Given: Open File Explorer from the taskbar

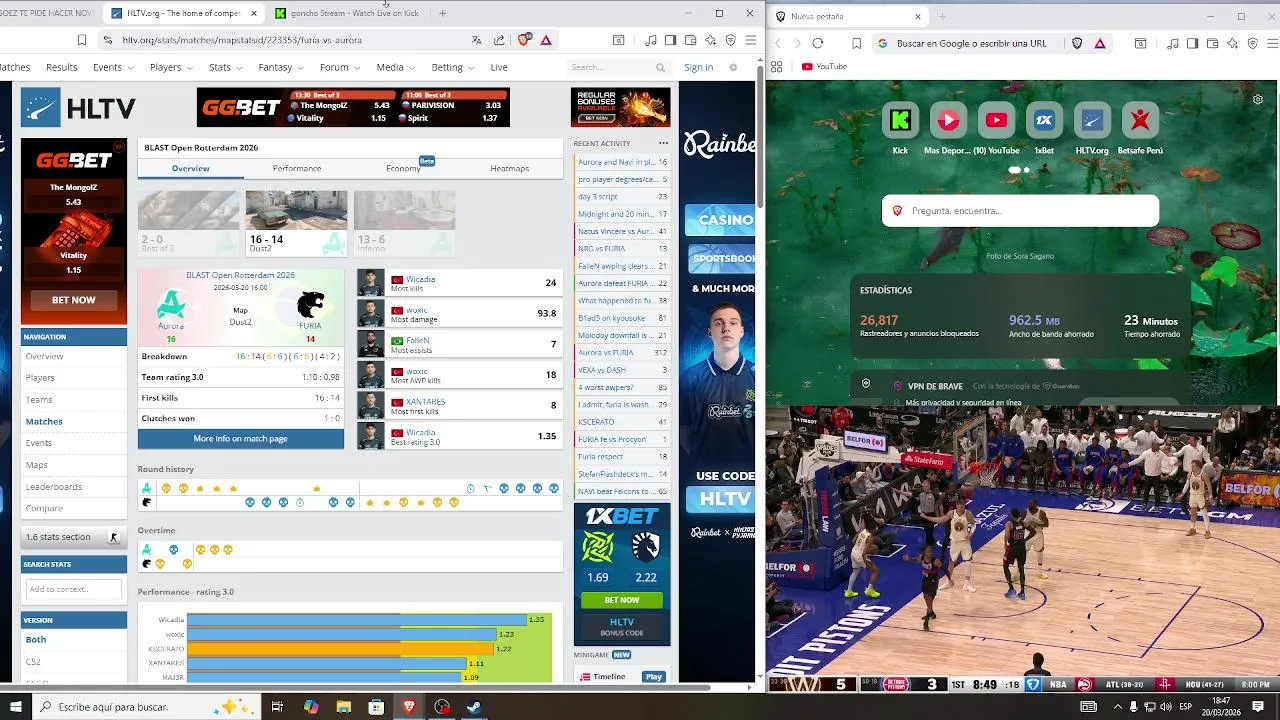Looking at the screenshot, I should pyautogui.click(x=344, y=707).
